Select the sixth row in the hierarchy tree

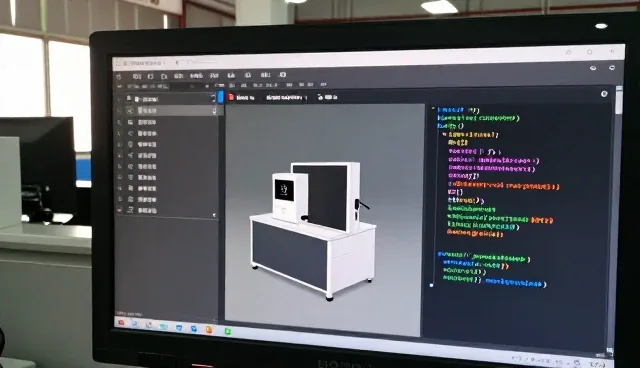pyautogui.click(x=167, y=155)
